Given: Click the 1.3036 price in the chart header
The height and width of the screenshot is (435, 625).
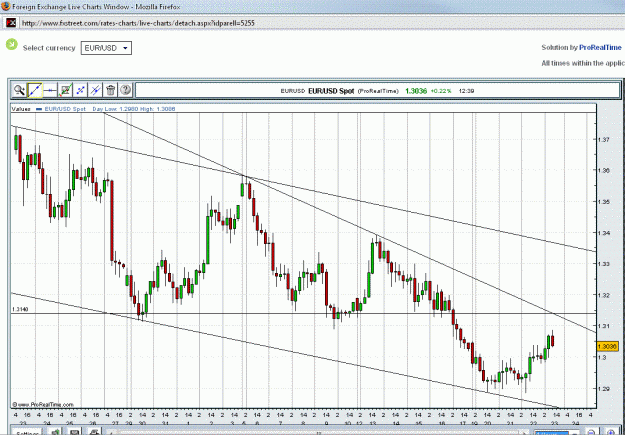Looking at the screenshot, I should coord(416,91).
